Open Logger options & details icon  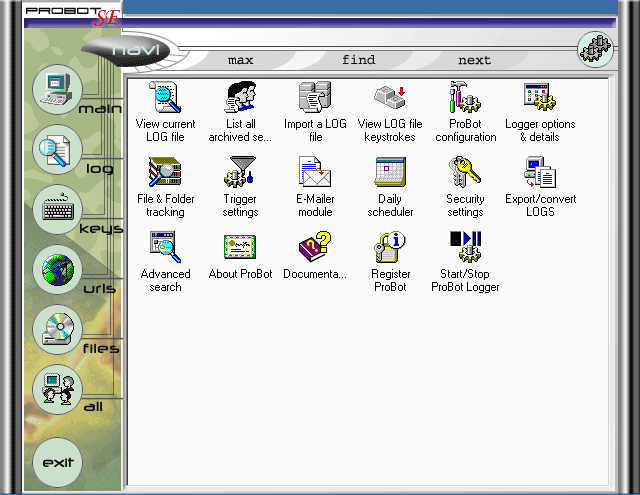(x=540, y=97)
